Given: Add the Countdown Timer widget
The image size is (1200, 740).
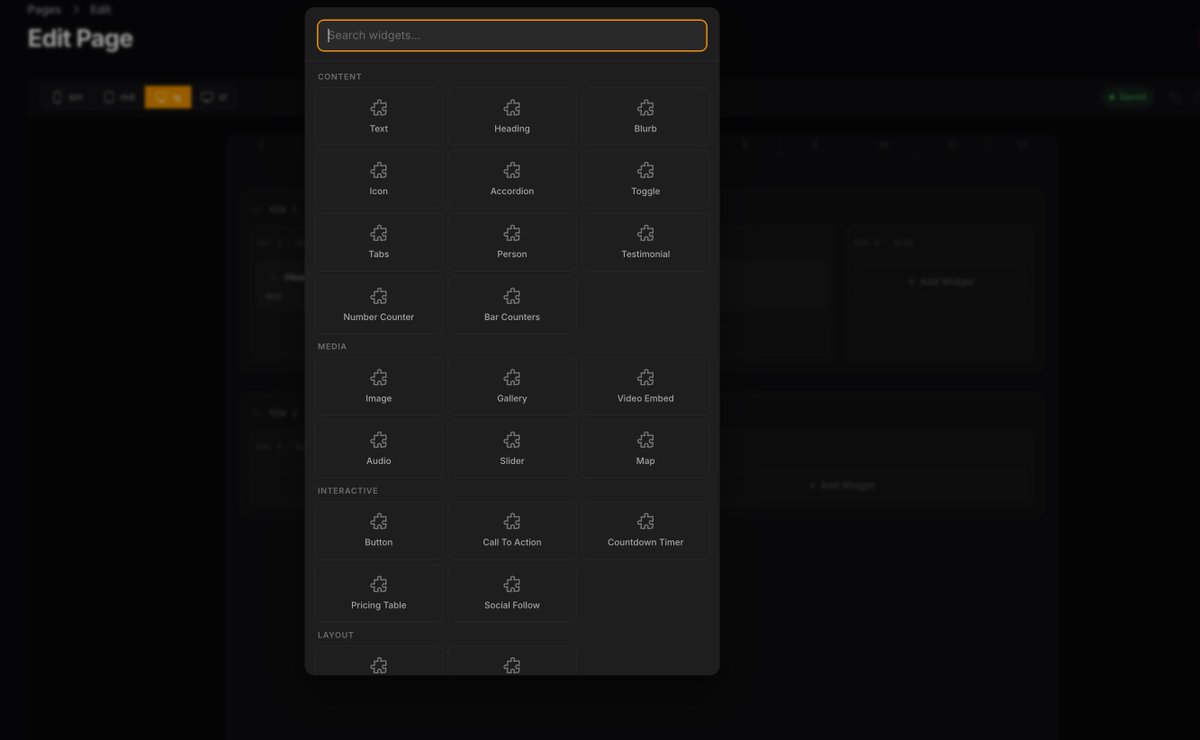Looking at the screenshot, I should (x=646, y=530).
